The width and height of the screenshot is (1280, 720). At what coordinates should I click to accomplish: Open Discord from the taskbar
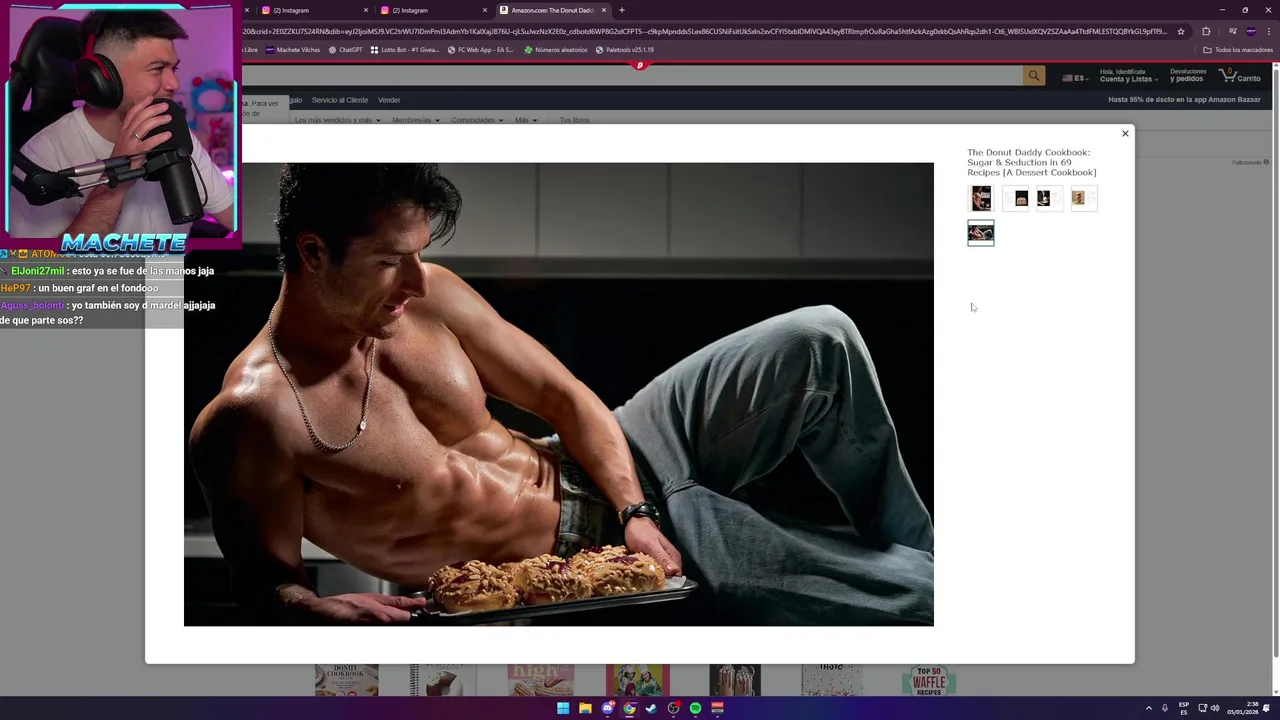[607, 708]
